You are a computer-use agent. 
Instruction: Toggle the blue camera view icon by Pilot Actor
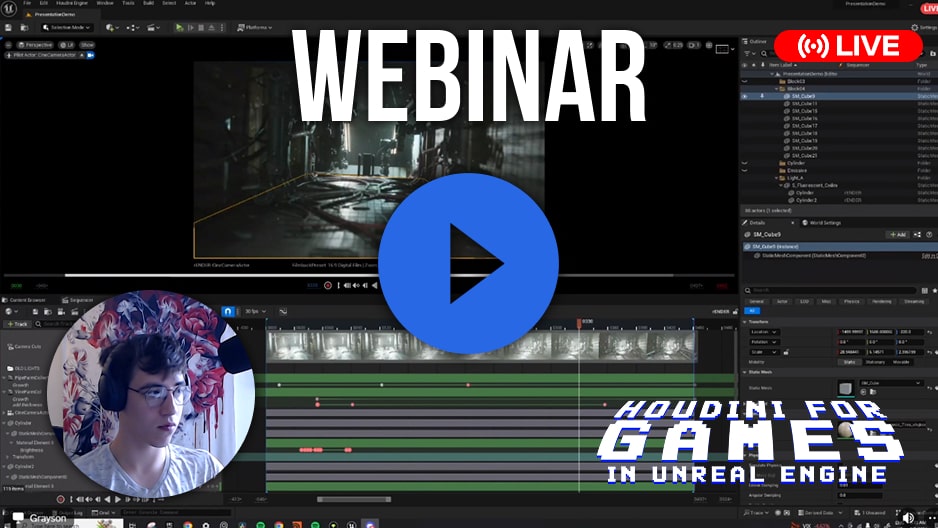(91, 55)
